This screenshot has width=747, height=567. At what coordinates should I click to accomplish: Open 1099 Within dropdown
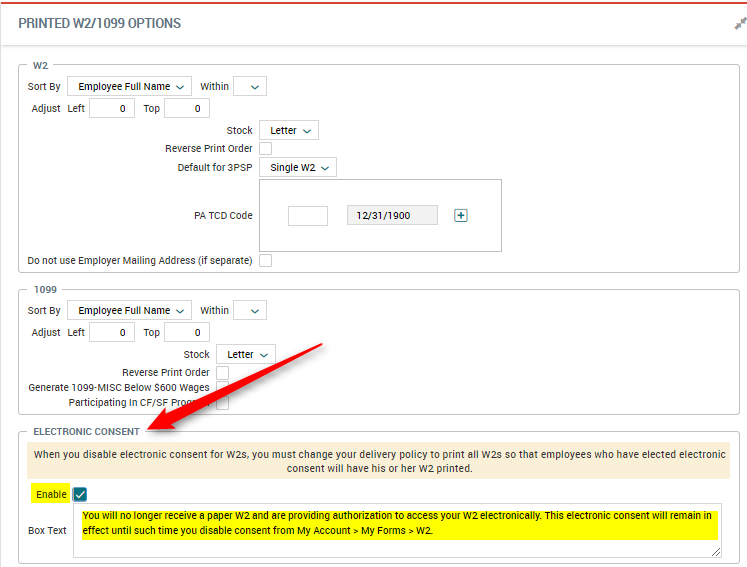(249, 311)
